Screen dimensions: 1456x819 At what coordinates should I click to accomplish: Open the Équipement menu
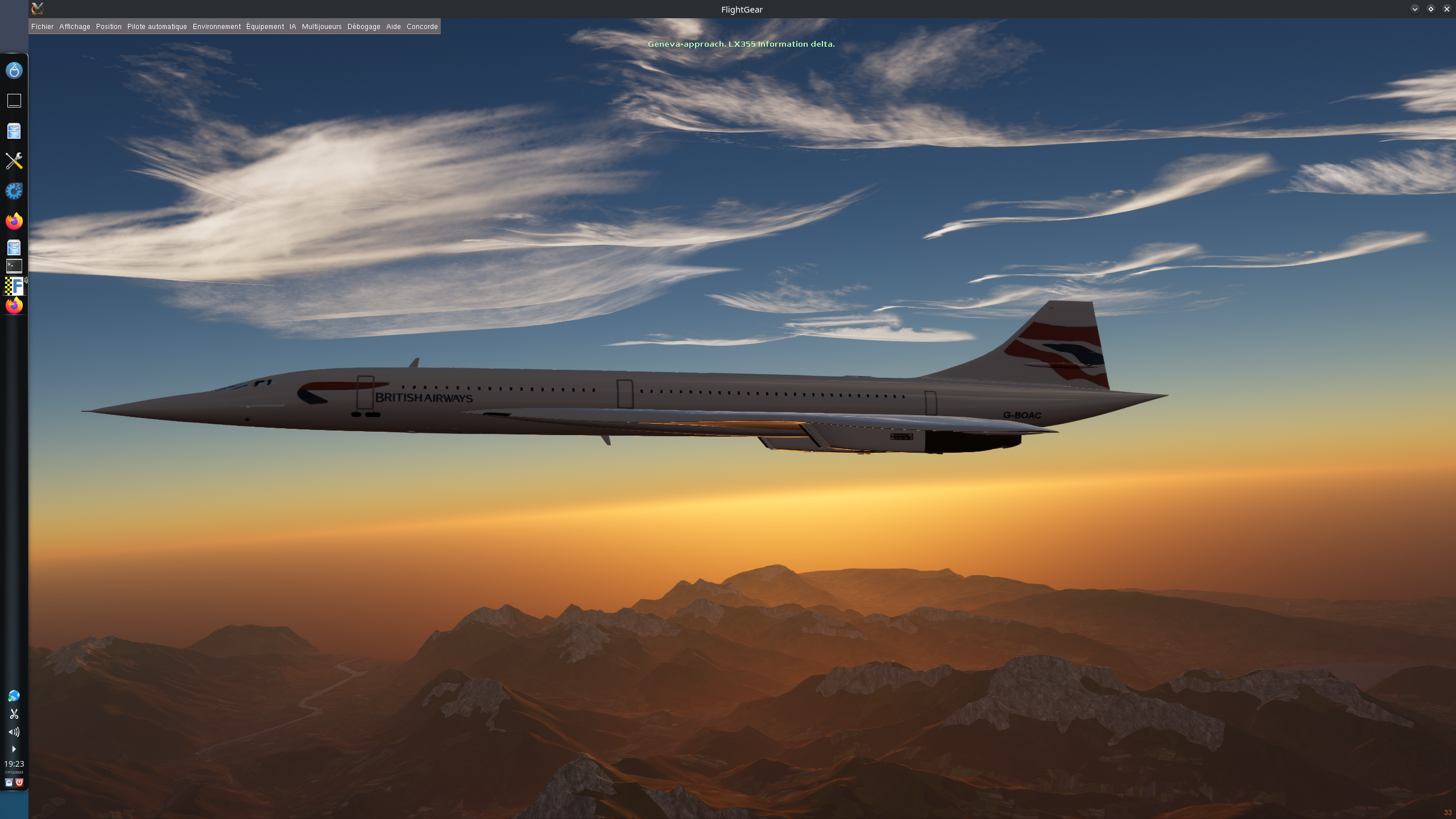coord(265,27)
